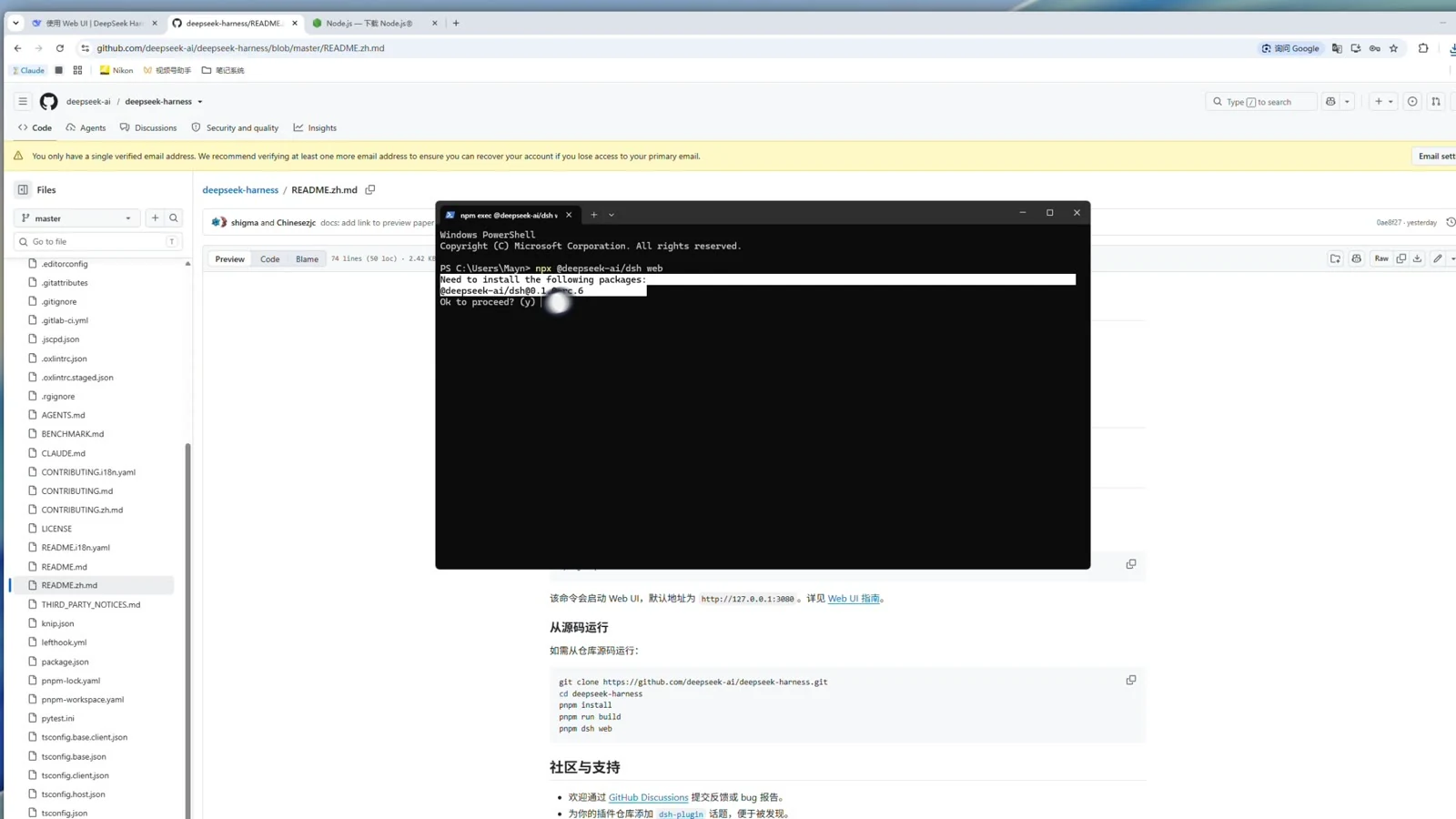
Task: Focus the Type to search box
Action: point(1261,101)
